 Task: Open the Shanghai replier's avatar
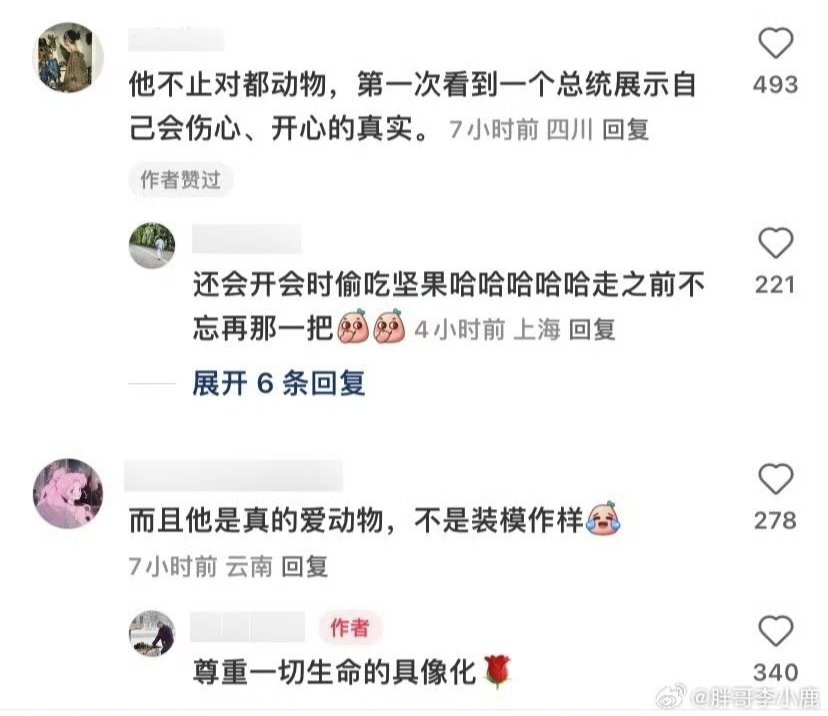tap(152, 246)
